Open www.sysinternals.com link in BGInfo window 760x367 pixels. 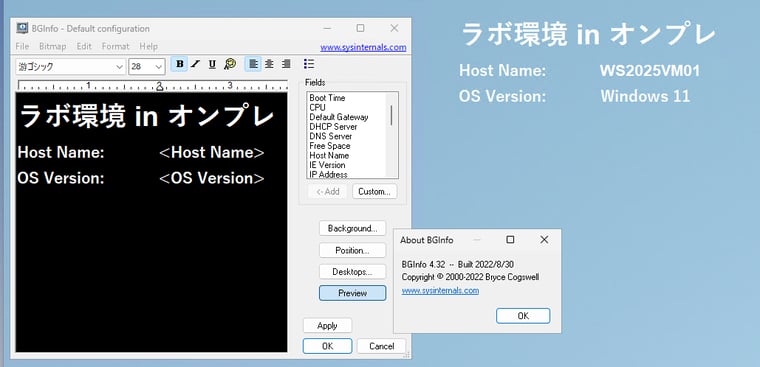(363, 48)
